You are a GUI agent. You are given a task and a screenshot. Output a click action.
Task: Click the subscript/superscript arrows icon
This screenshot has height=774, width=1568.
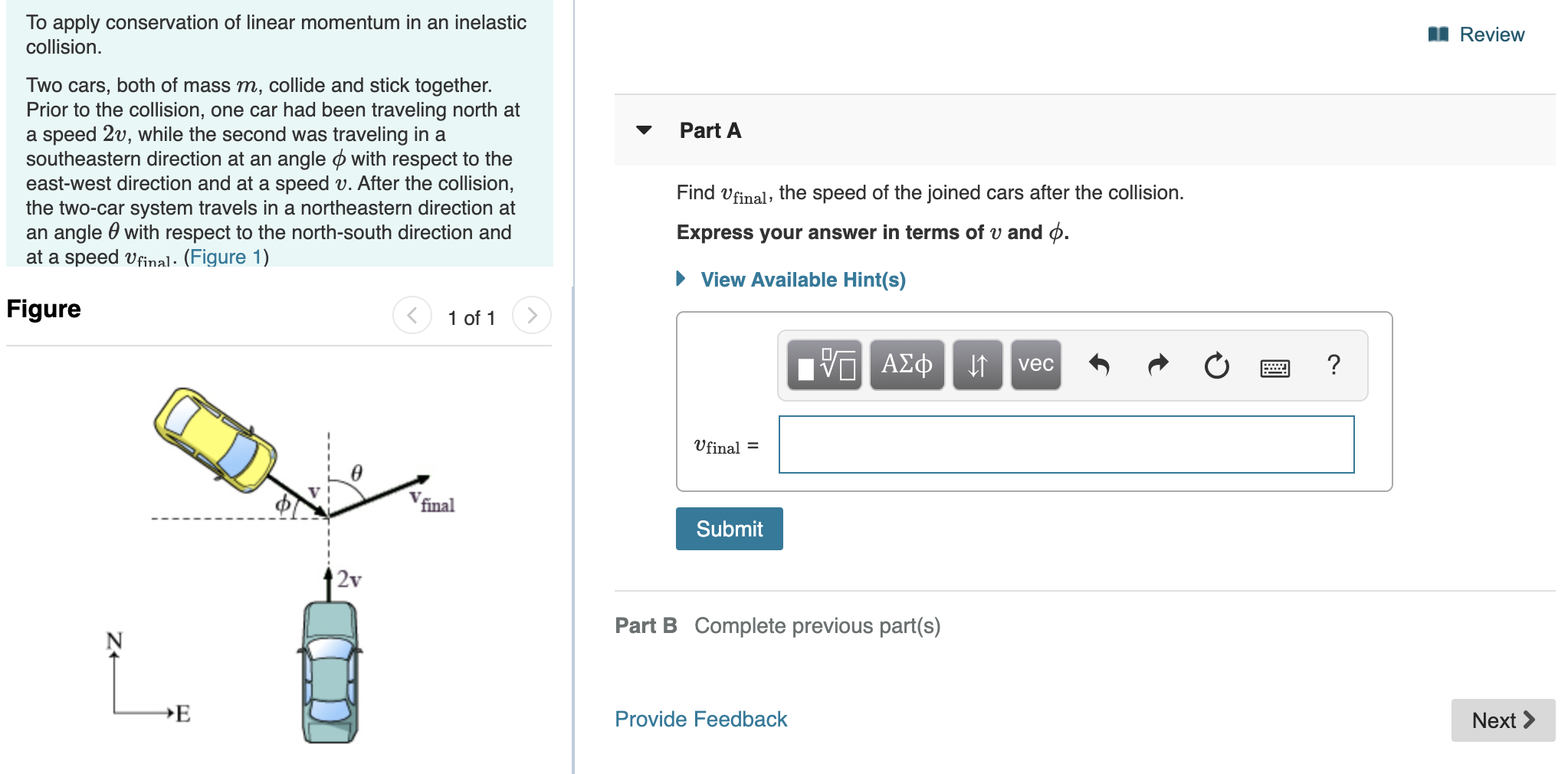point(976,366)
